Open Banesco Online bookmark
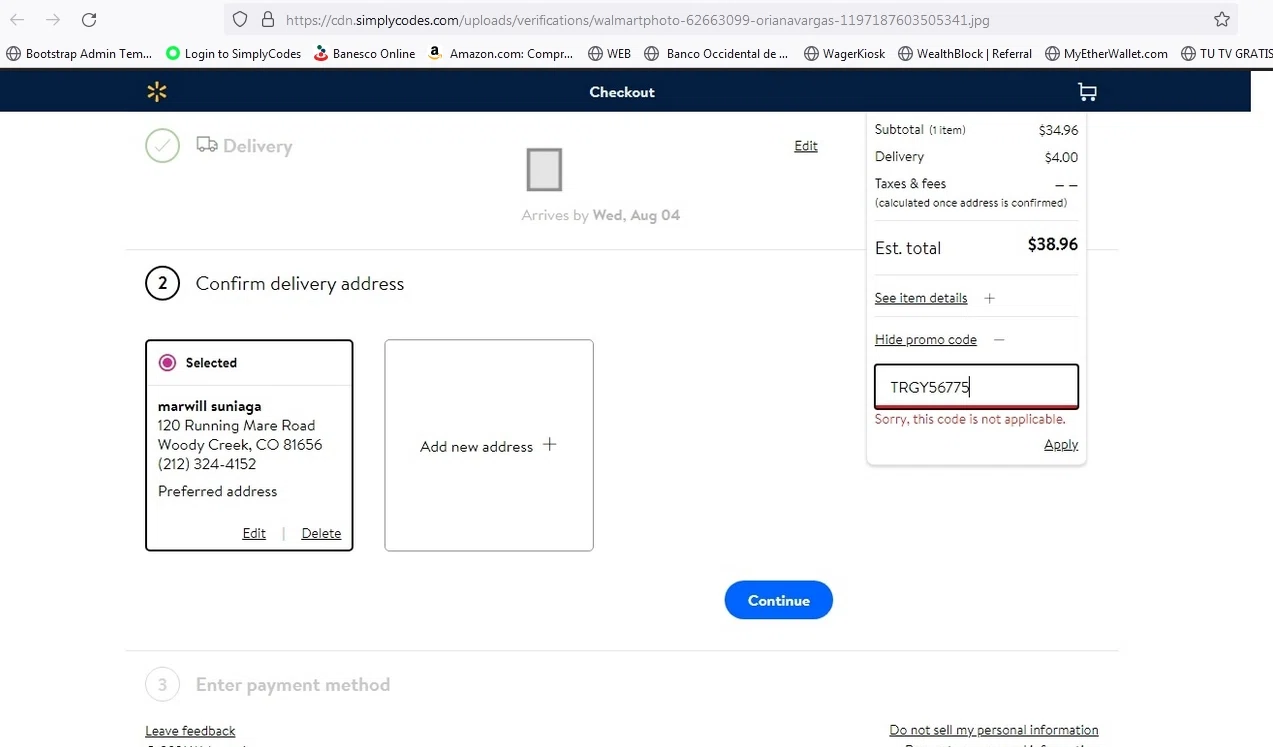This screenshot has height=747, width=1273. tap(364, 54)
